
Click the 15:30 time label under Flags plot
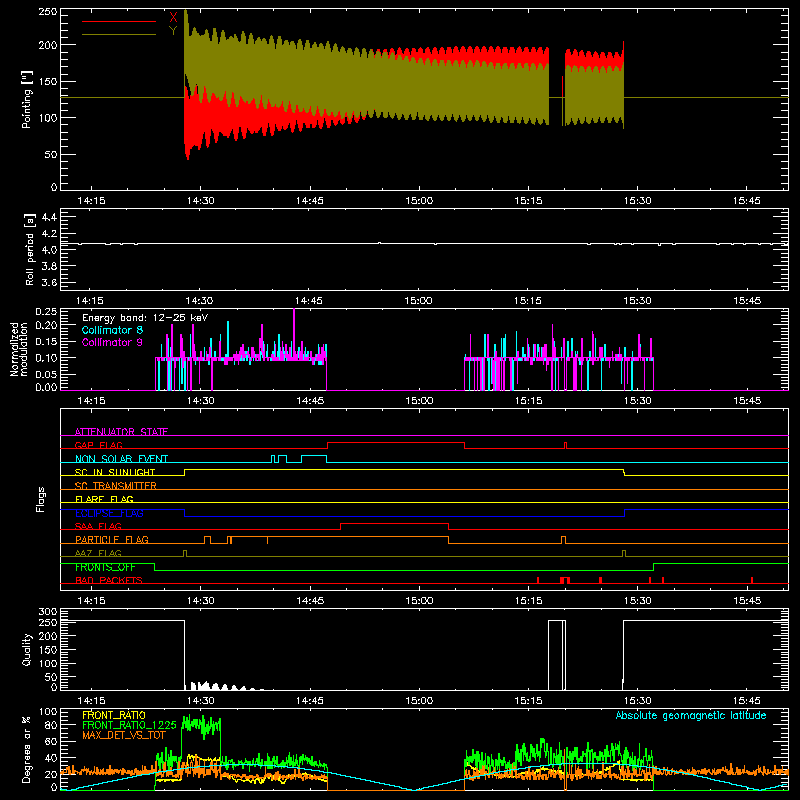tap(637, 601)
